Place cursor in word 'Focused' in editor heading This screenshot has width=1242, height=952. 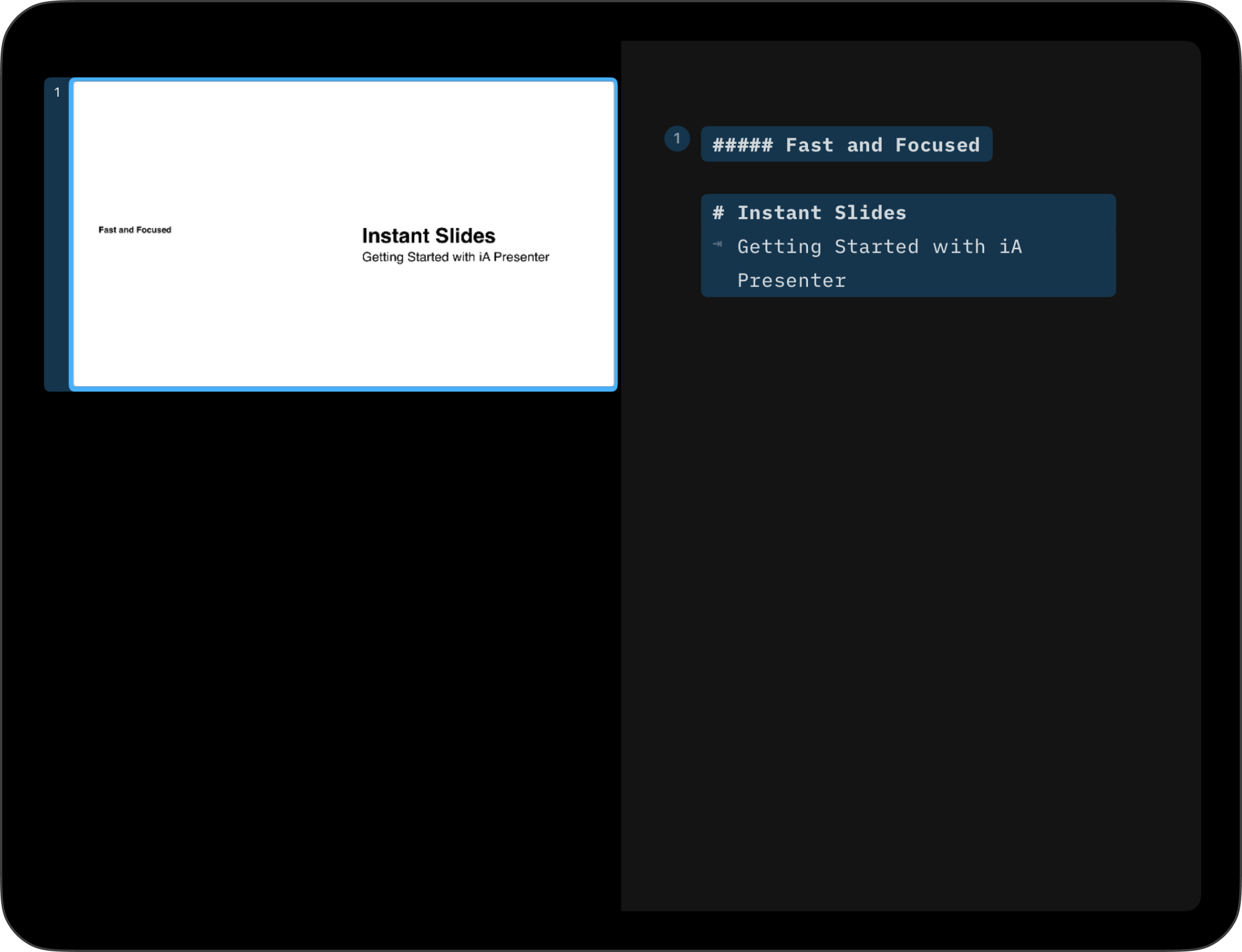point(937,145)
